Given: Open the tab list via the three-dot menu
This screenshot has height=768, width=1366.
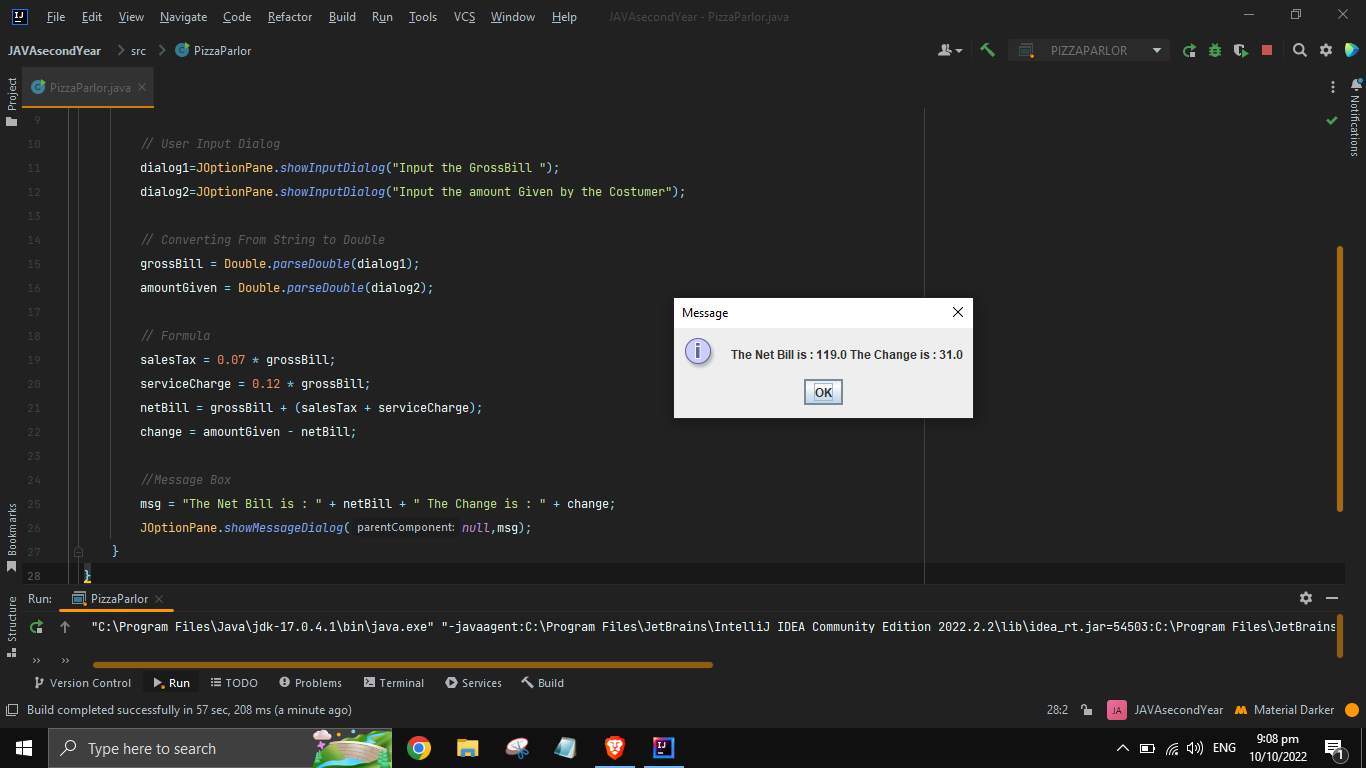Looking at the screenshot, I should coord(1333,87).
